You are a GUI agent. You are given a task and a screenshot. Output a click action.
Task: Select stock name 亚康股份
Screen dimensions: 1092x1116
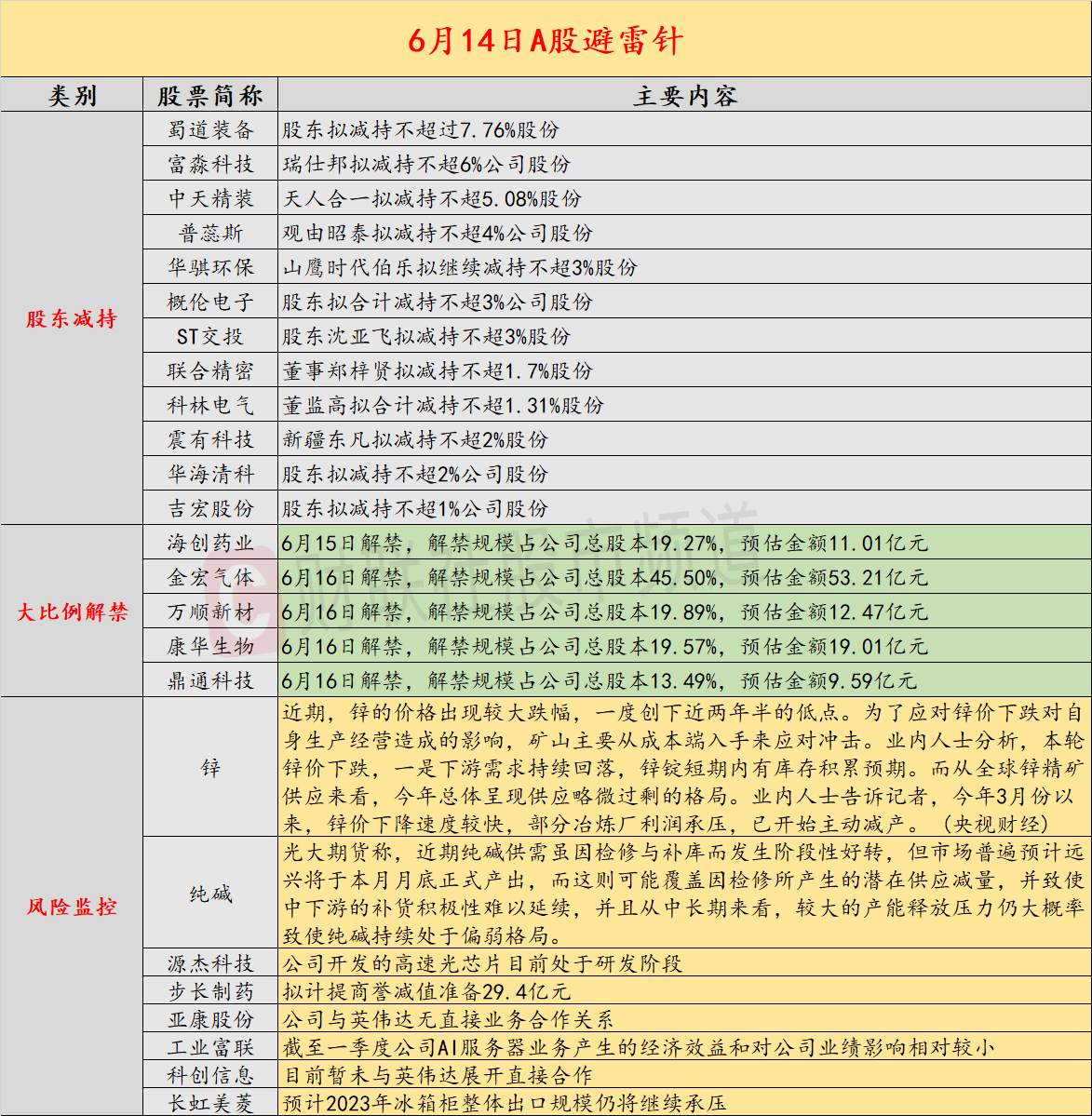[210, 1019]
